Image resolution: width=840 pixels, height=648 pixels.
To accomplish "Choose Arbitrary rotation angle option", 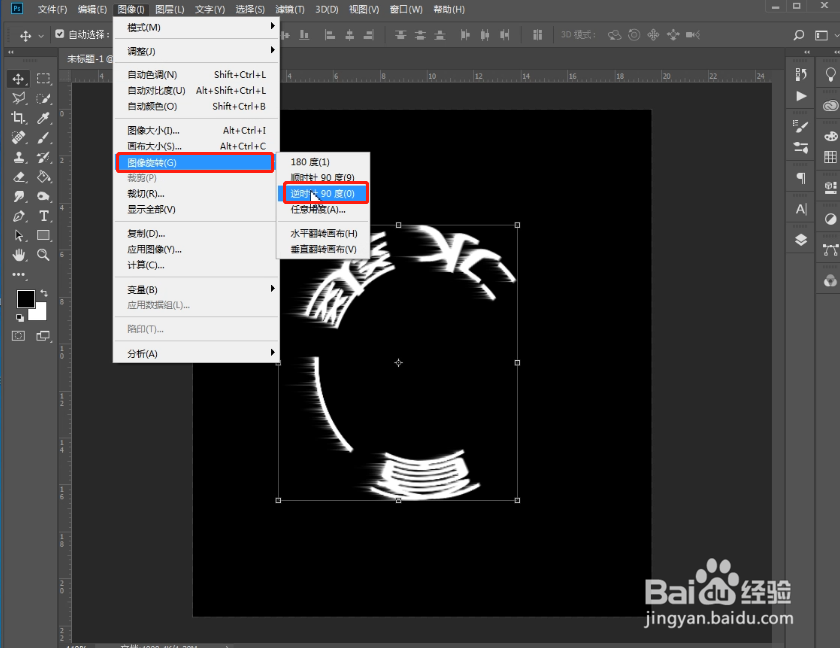I will coord(323,209).
